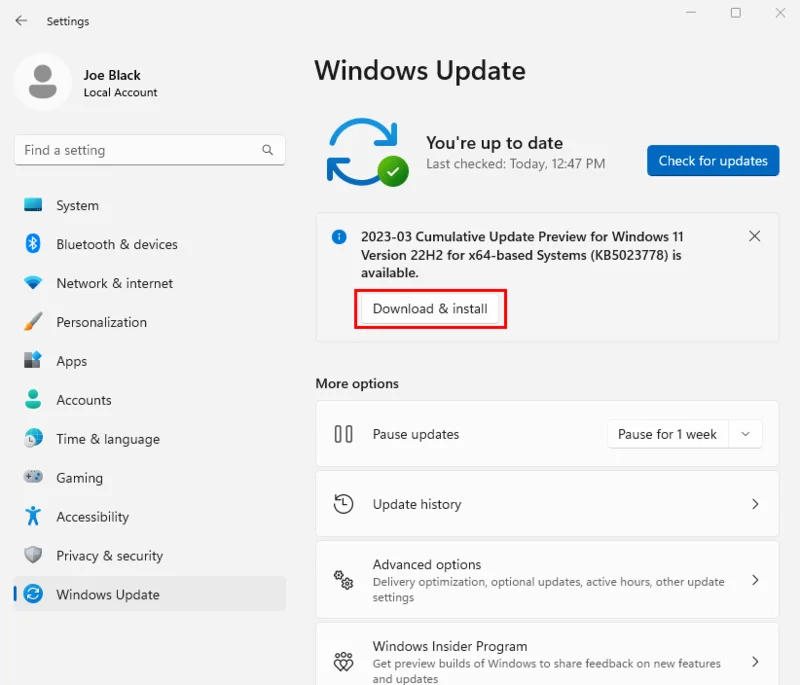Minimize the Settings window
Screen dimensions: 800x685
[x=691, y=13]
